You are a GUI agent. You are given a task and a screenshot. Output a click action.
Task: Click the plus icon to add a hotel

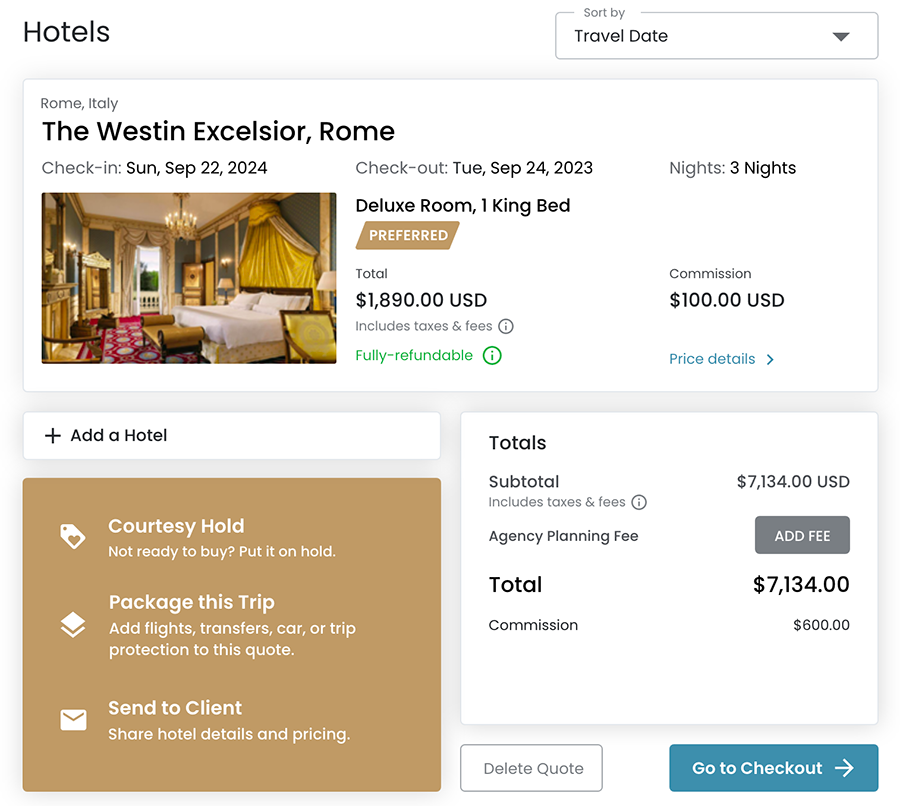pyautogui.click(x=53, y=436)
